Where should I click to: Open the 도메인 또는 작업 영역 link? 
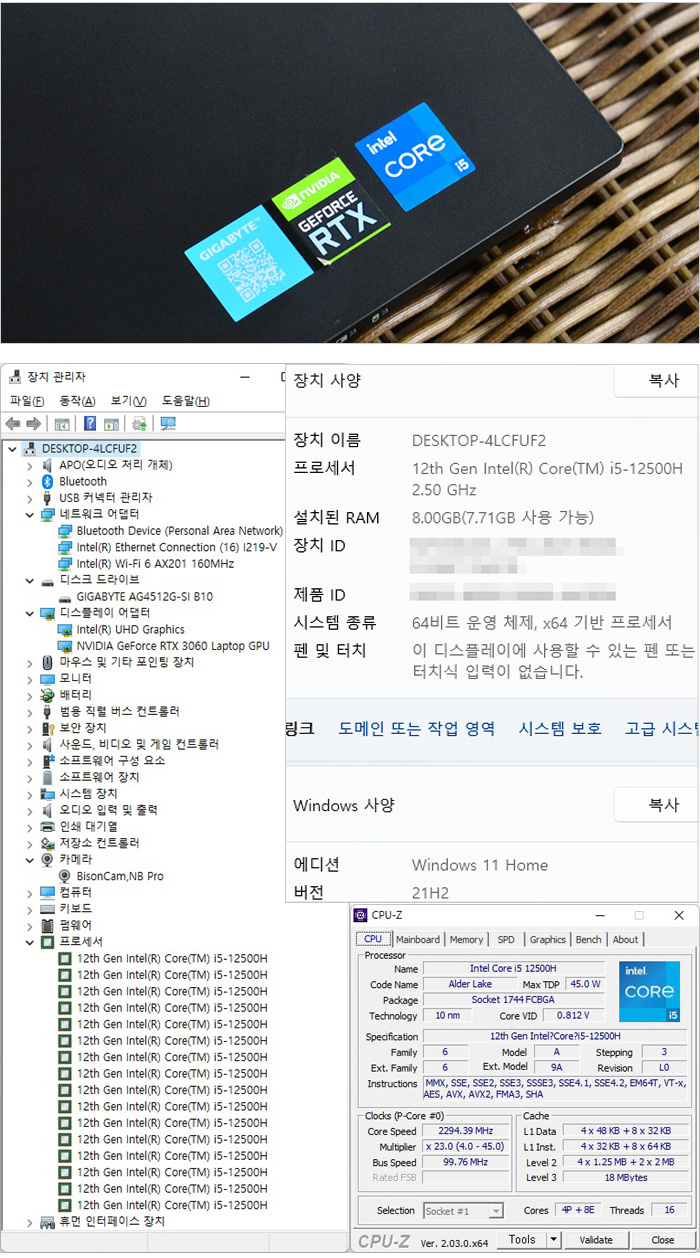[x=417, y=729]
